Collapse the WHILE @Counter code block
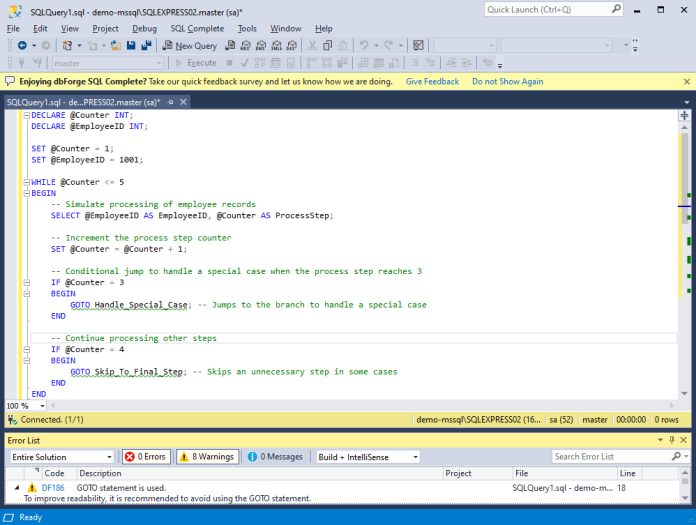Image resolution: width=696 pixels, height=525 pixels. 27,182
